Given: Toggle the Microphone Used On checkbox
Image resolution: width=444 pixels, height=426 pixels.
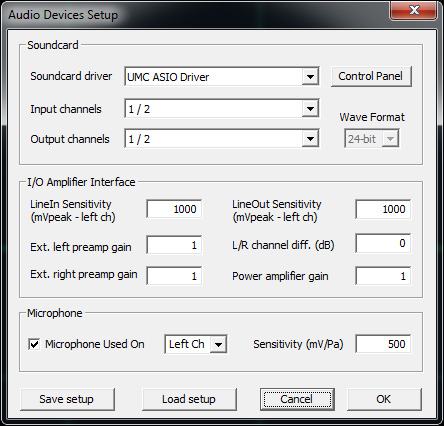Looking at the screenshot, I should click(x=34, y=344).
